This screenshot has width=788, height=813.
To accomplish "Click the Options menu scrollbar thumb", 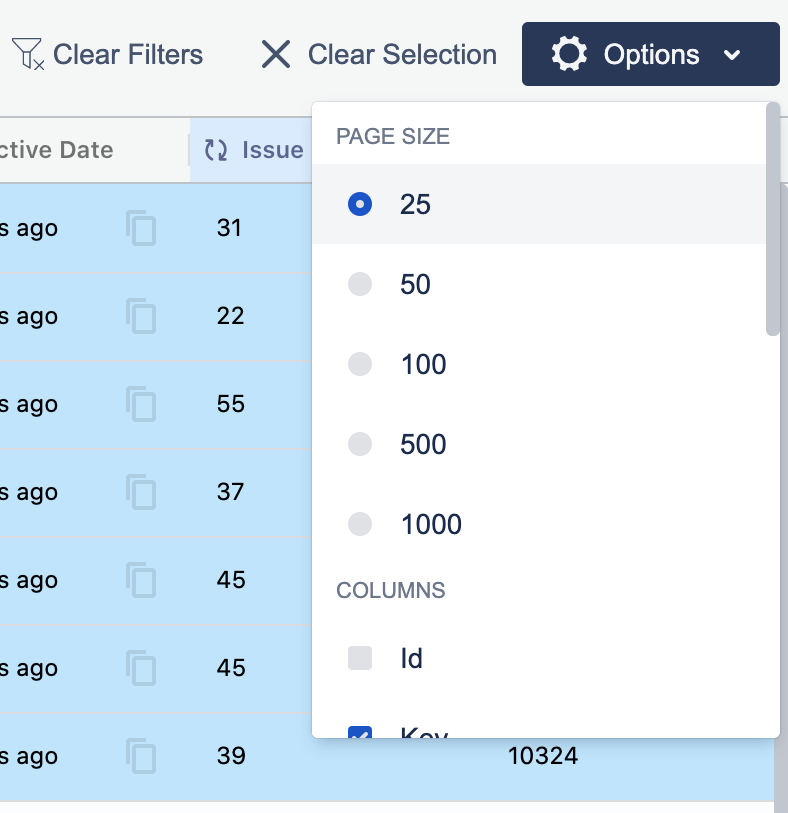I will point(772,220).
